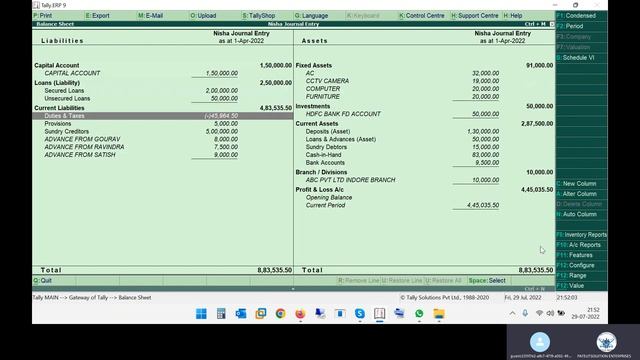Viewport: 640px width, 360px height.
Task: Open F12 Configure
Action: tap(581, 265)
